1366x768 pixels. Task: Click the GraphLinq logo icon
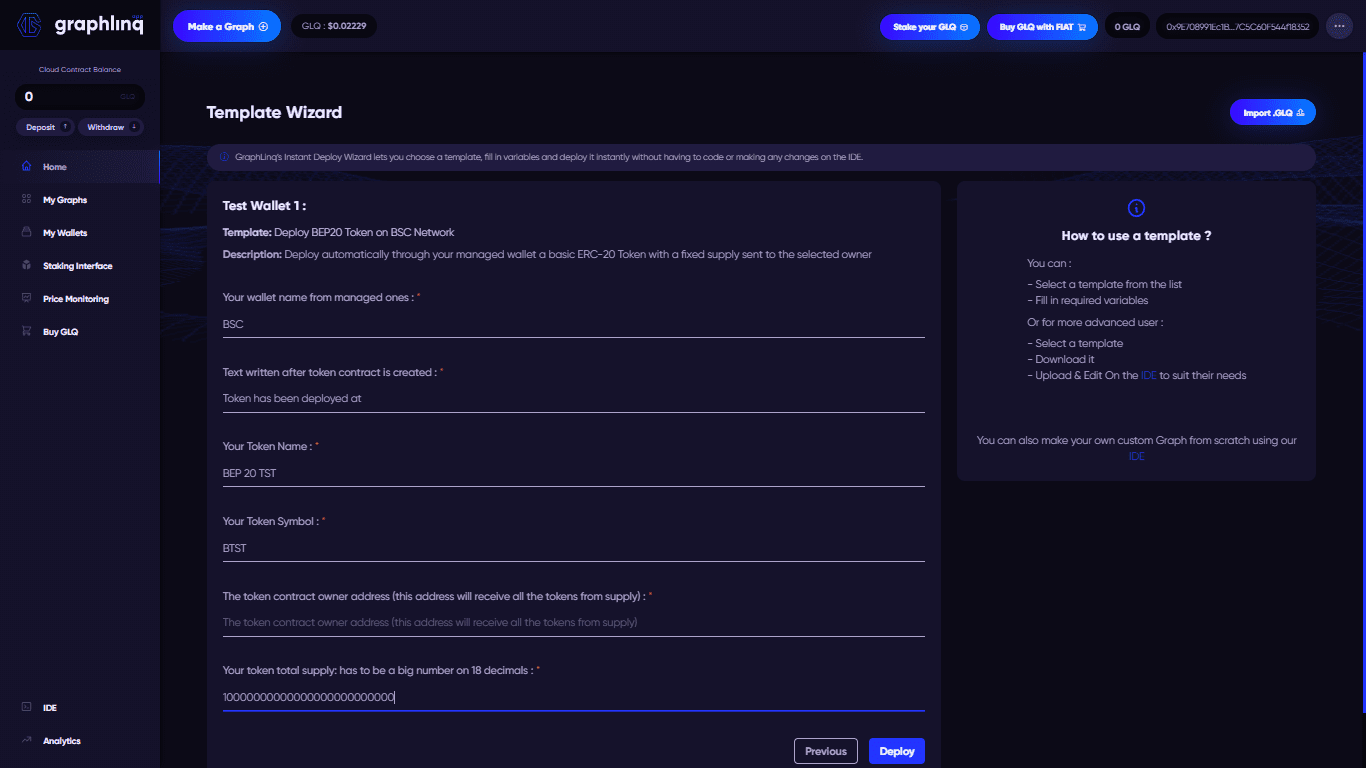[30, 25]
